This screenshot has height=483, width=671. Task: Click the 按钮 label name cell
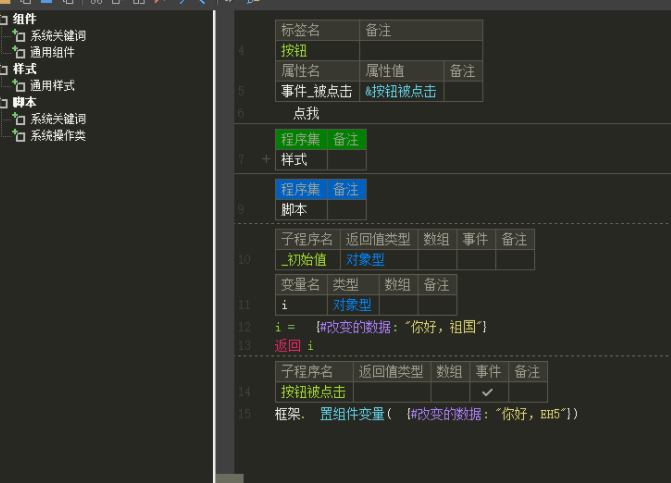tap(317, 50)
